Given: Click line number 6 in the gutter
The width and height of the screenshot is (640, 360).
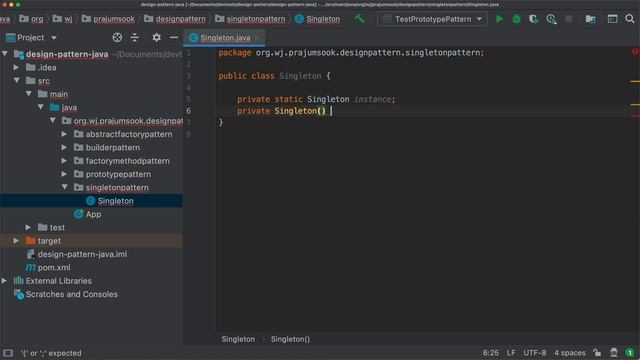Looking at the screenshot, I should pos(189,111).
